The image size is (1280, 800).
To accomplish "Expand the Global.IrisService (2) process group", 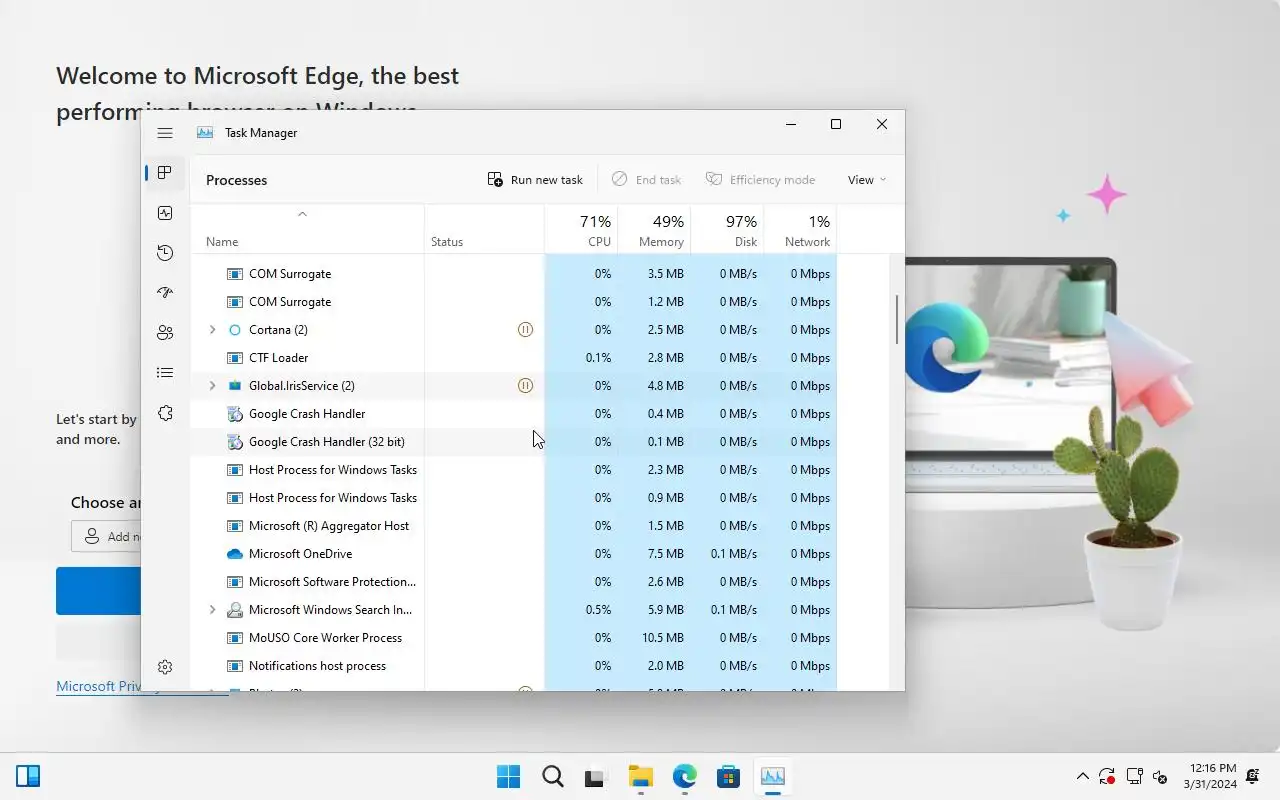I will (x=212, y=385).
